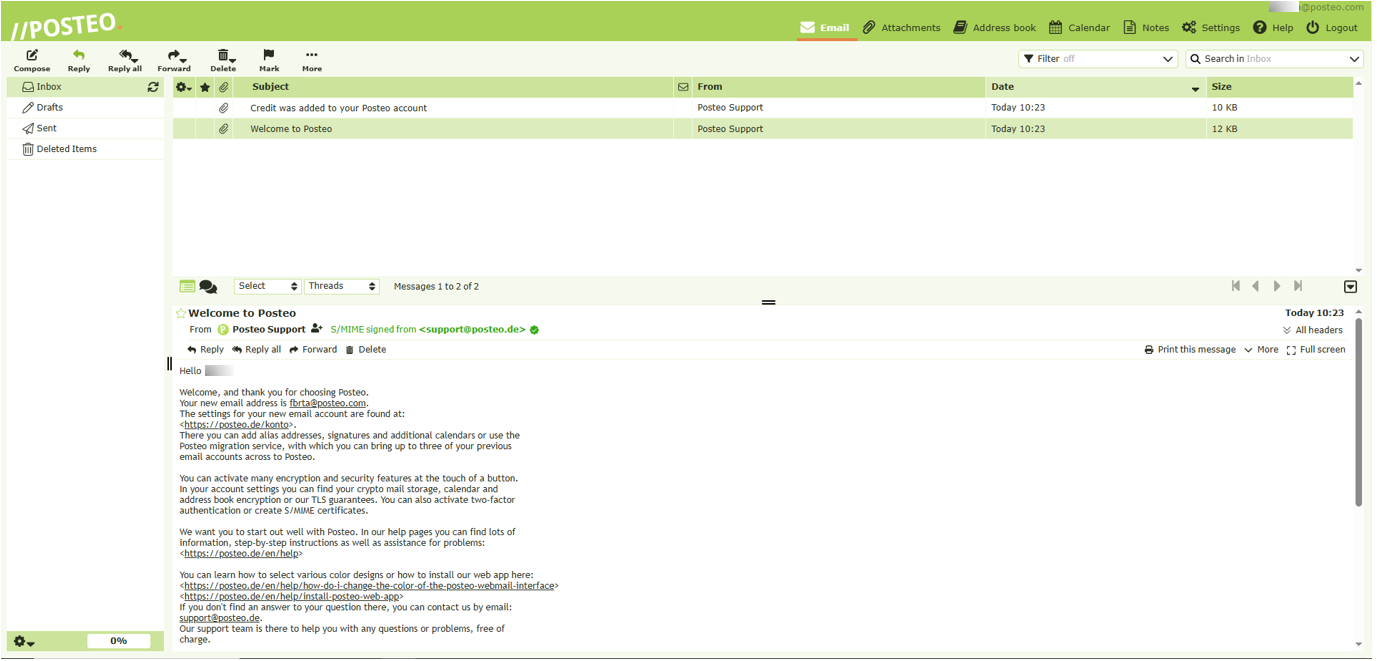Add Posteo Support to contacts icon

(x=317, y=328)
